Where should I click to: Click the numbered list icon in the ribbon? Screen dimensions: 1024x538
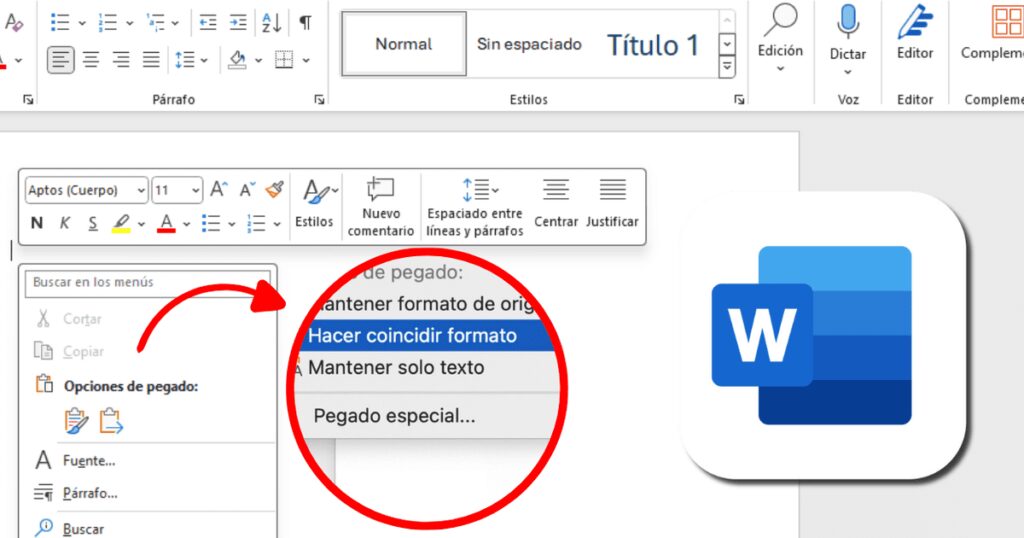click(x=107, y=23)
